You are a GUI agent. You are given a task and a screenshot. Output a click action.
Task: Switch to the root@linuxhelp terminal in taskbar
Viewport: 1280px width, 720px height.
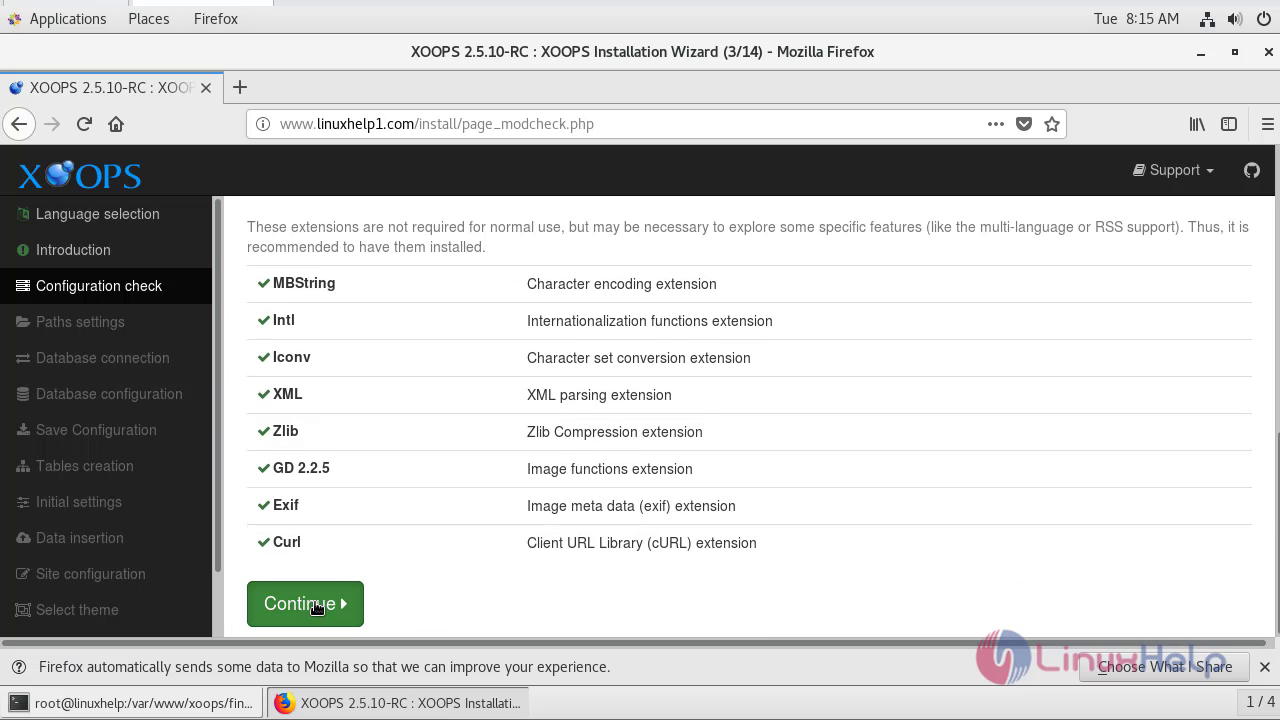tap(132, 703)
